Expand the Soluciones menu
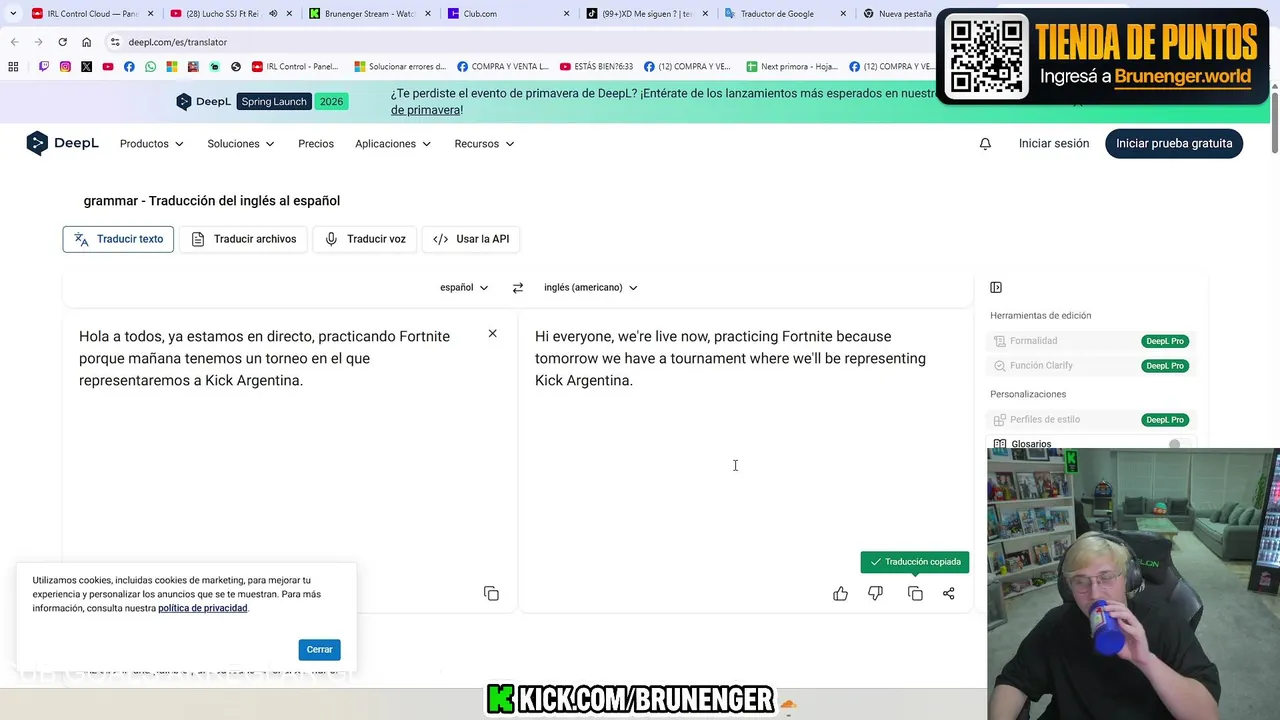This screenshot has height=720, width=1280. [x=241, y=144]
